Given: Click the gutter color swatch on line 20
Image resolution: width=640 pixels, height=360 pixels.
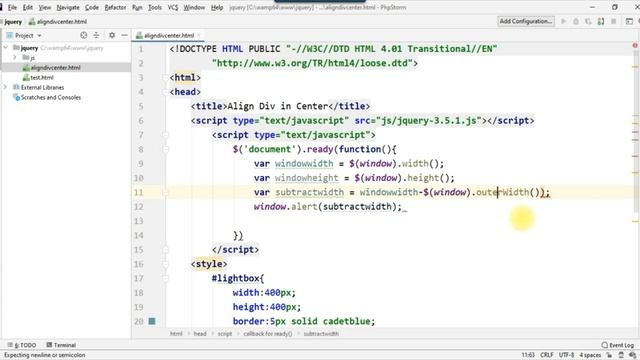Looking at the screenshot, I should click(152, 321).
